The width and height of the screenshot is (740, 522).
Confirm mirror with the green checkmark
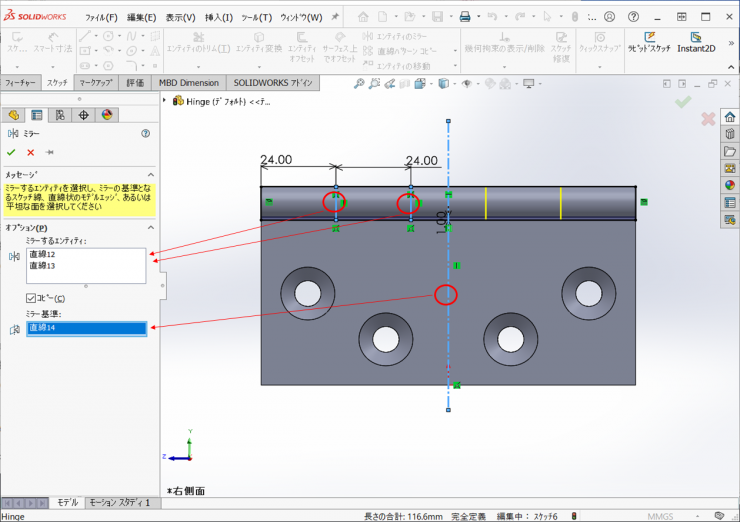[x=11, y=152]
